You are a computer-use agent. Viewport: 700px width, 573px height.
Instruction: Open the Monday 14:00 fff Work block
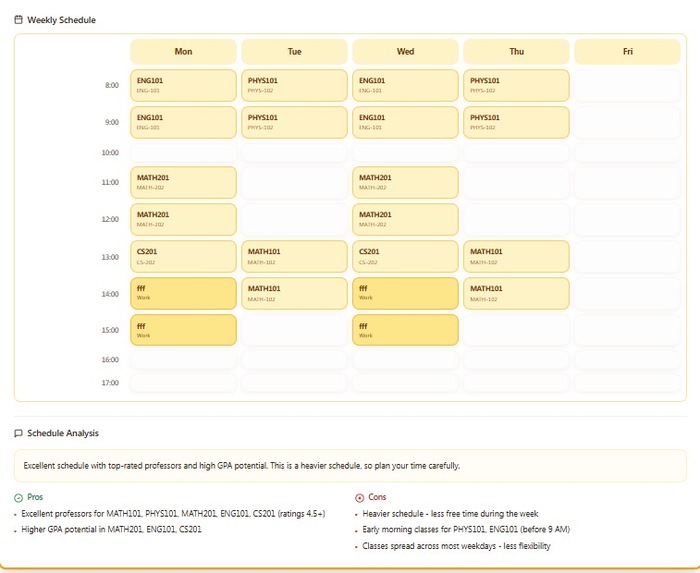coord(183,294)
